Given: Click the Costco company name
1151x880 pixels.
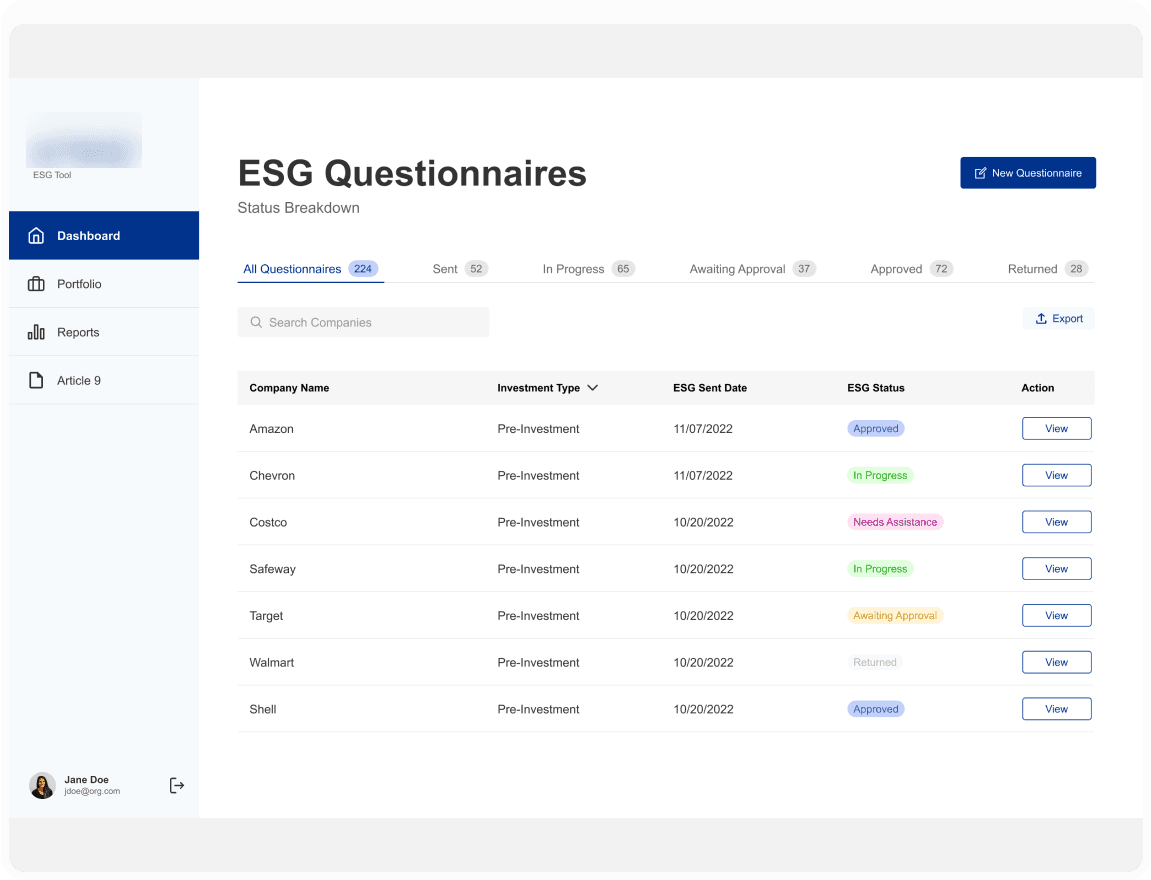Looking at the screenshot, I should point(268,522).
